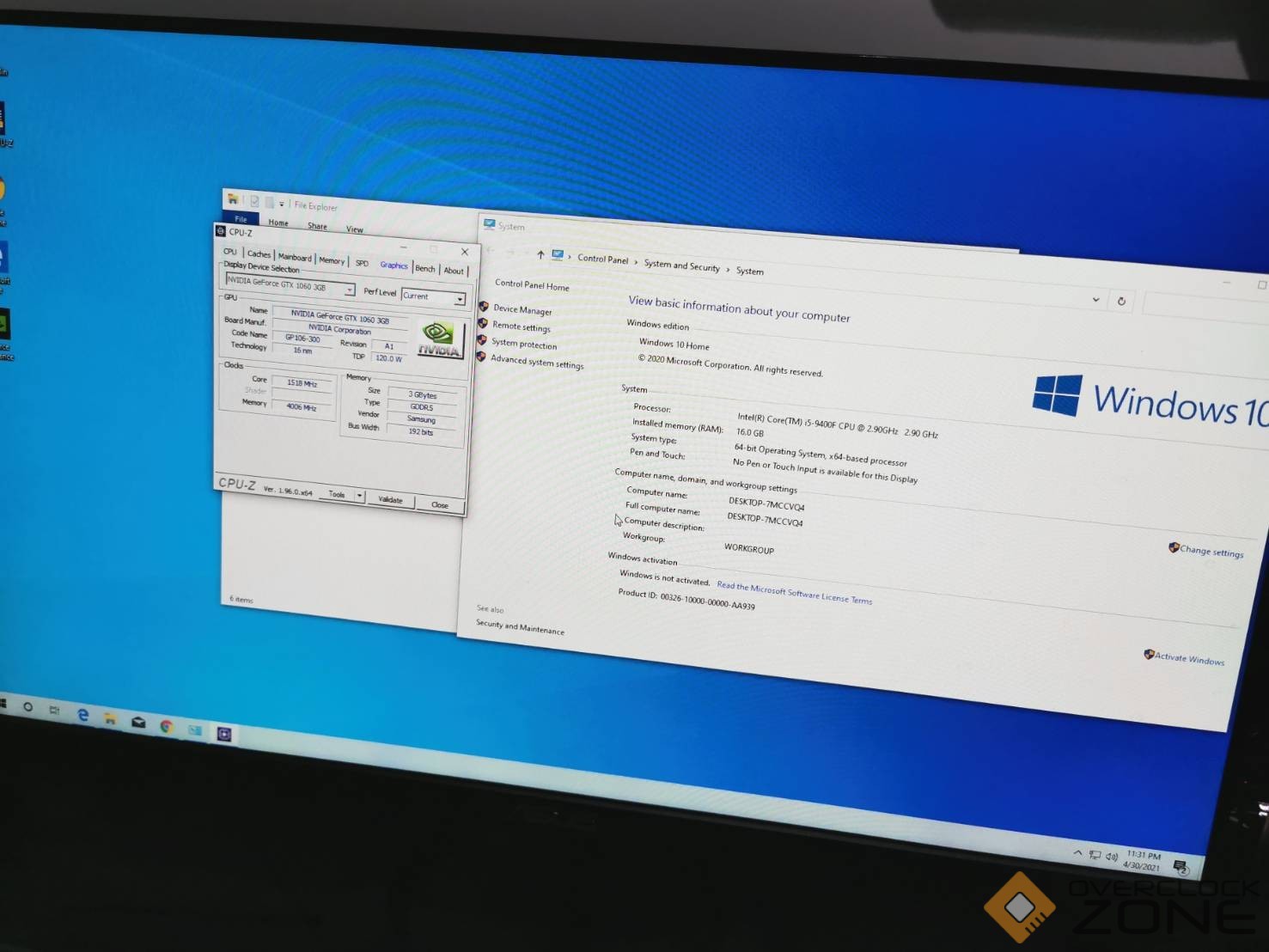This screenshot has height=952, width=1269.
Task: Close the CPU-Z window with the X
Action: click(x=465, y=252)
